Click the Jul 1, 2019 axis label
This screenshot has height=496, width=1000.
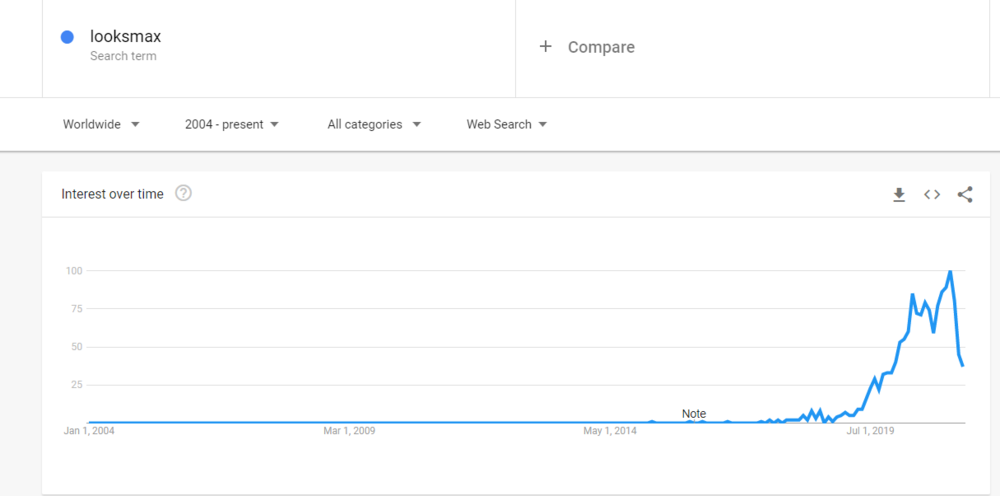(x=871, y=432)
